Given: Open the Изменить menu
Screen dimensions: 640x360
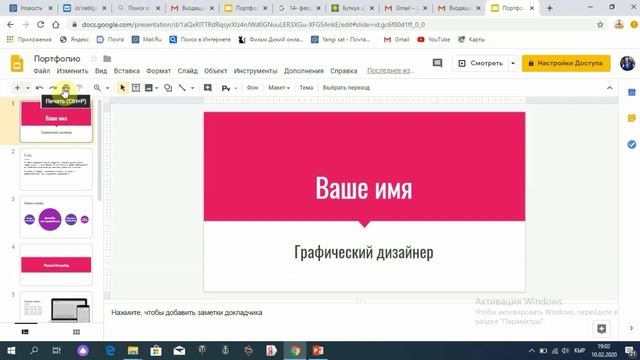Looking at the screenshot, I should coord(72,71).
